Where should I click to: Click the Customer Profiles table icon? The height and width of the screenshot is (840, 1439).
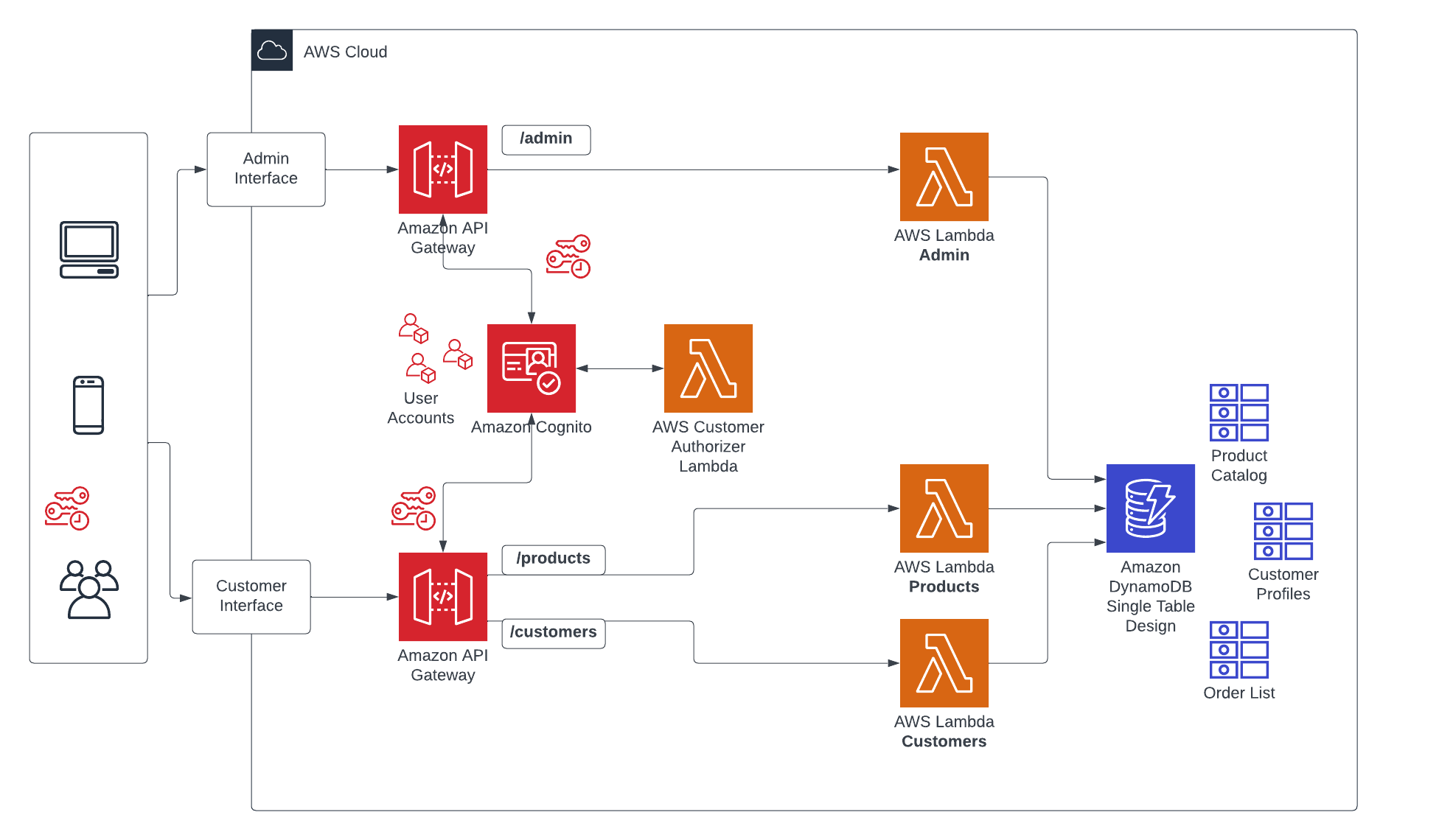[1283, 531]
